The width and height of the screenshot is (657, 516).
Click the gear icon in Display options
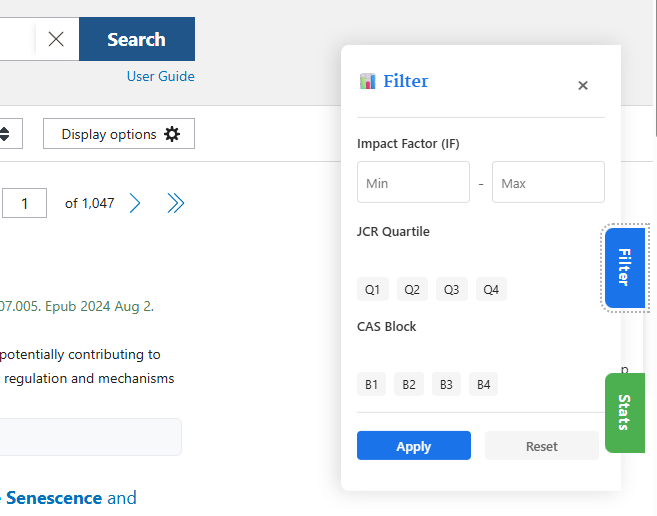click(172, 134)
